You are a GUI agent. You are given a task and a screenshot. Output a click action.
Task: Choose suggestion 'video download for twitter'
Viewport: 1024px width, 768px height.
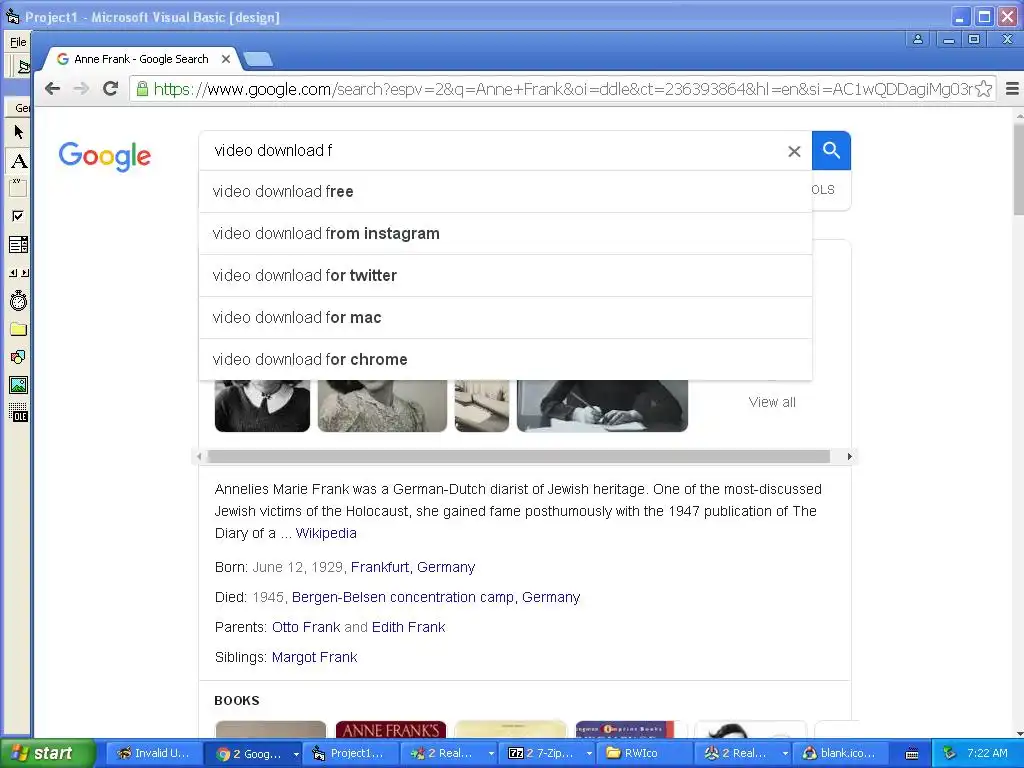click(505, 276)
